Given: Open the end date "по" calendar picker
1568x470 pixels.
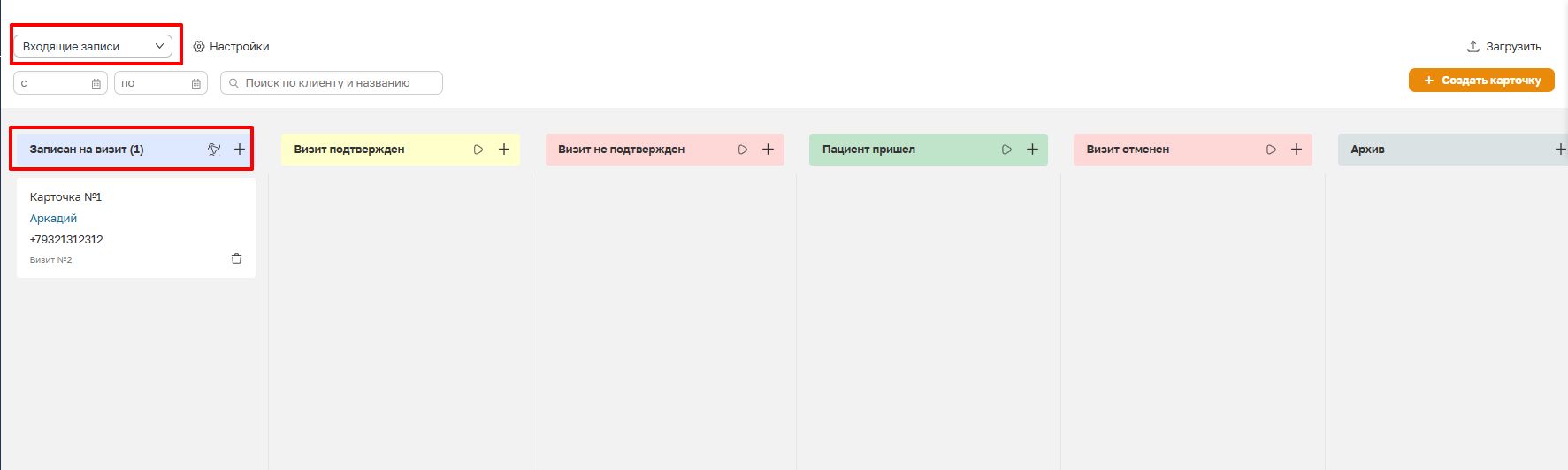Looking at the screenshot, I should [x=196, y=83].
